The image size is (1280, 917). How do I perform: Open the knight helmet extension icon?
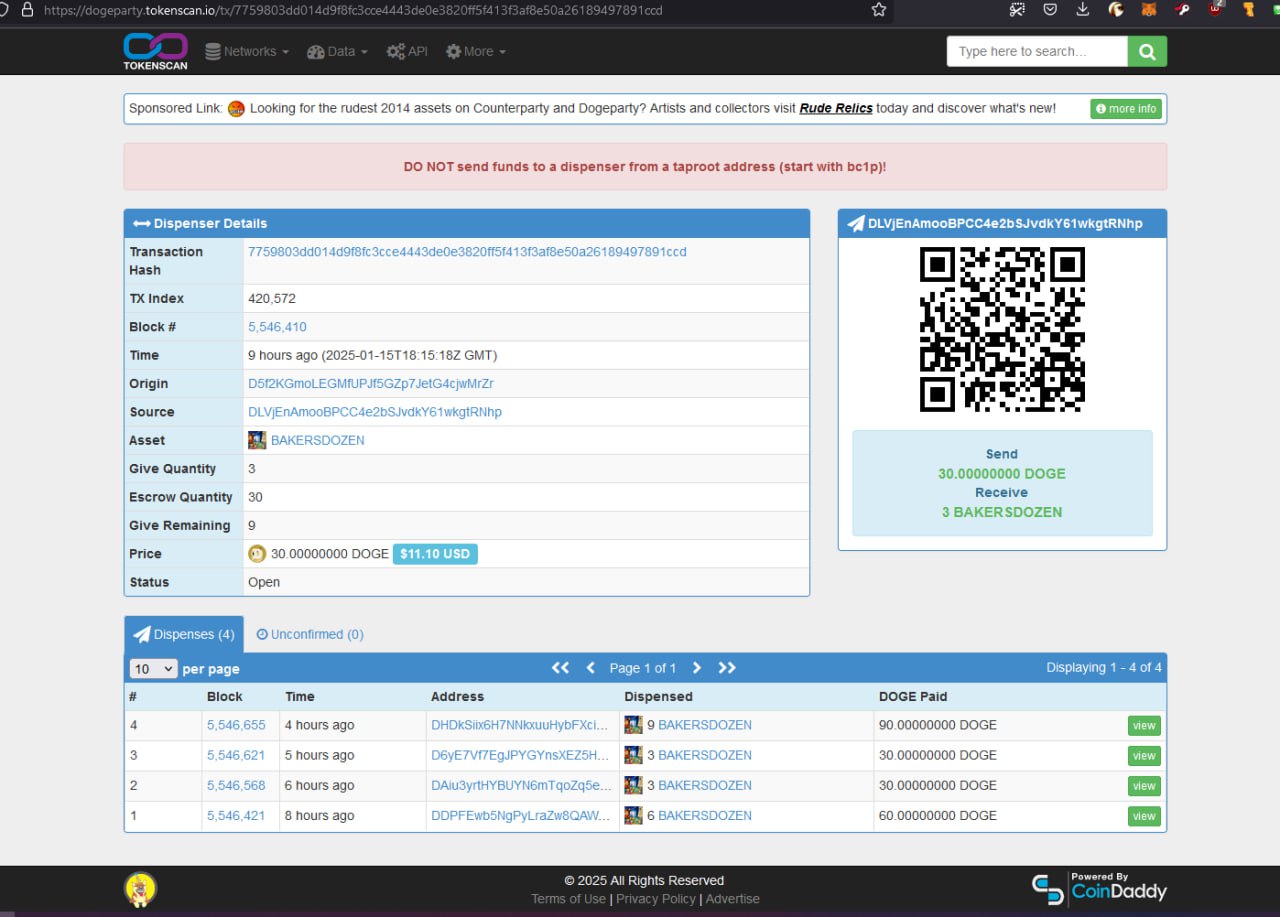pyautogui.click(x=1116, y=9)
